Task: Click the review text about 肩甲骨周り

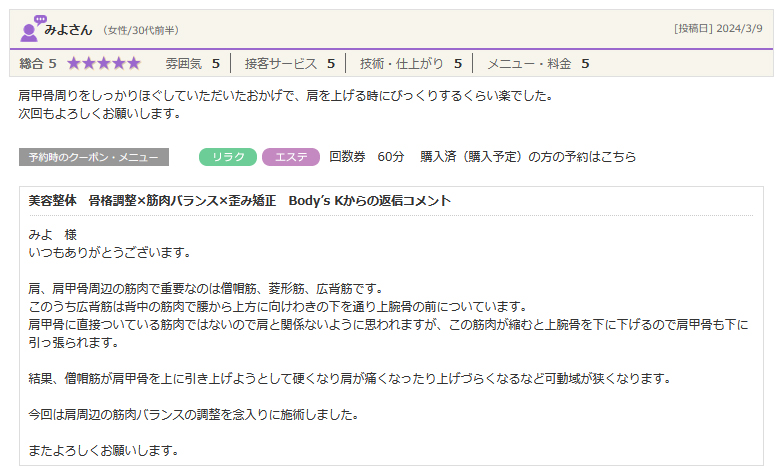Action: coord(285,97)
